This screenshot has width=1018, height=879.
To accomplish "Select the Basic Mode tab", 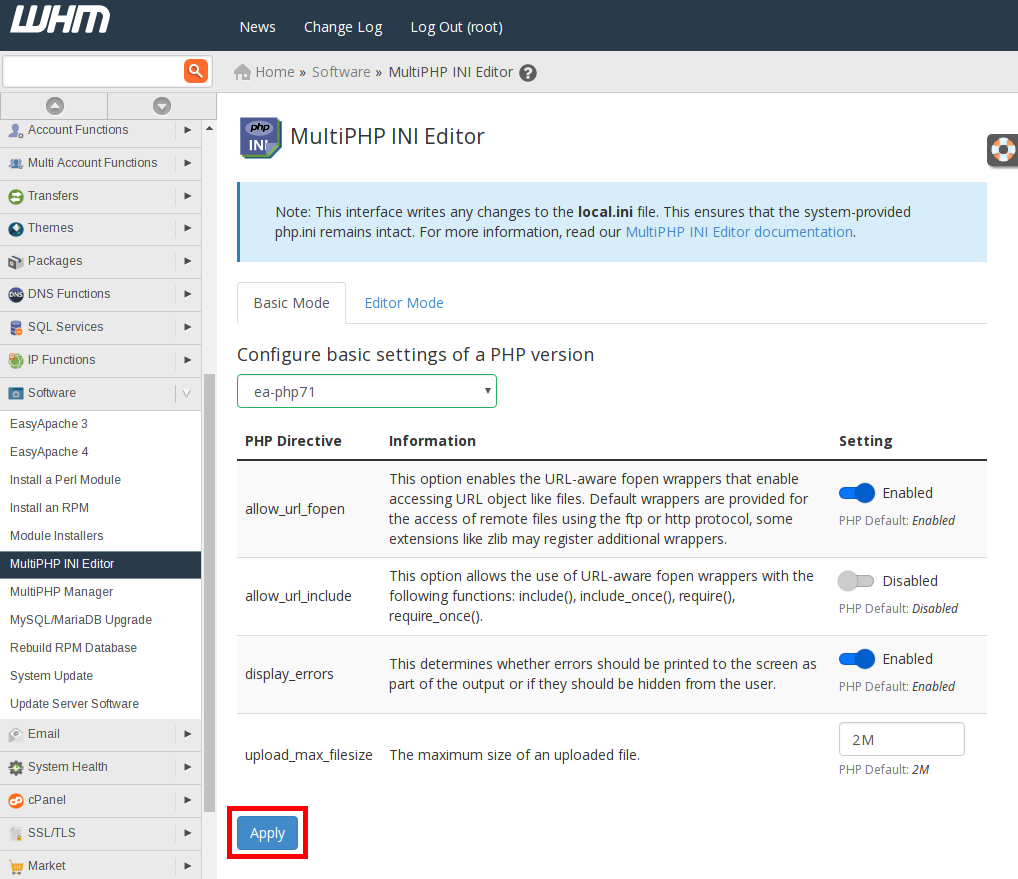I will pyautogui.click(x=292, y=303).
